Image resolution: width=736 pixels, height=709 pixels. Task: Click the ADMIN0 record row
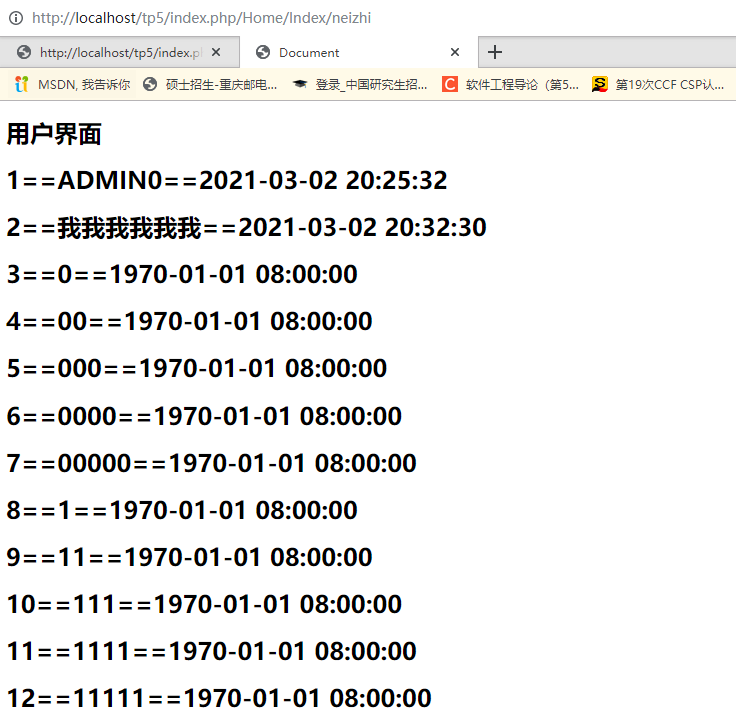click(227, 181)
